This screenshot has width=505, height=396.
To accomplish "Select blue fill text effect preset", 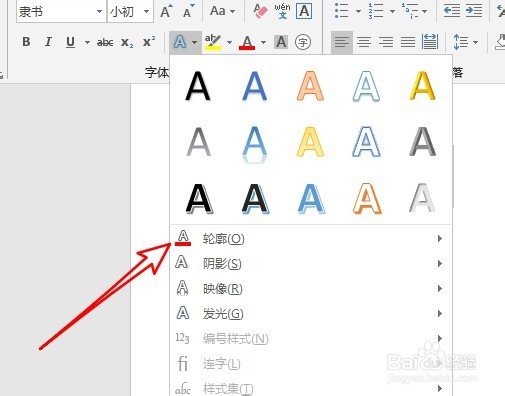I will click(254, 86).
